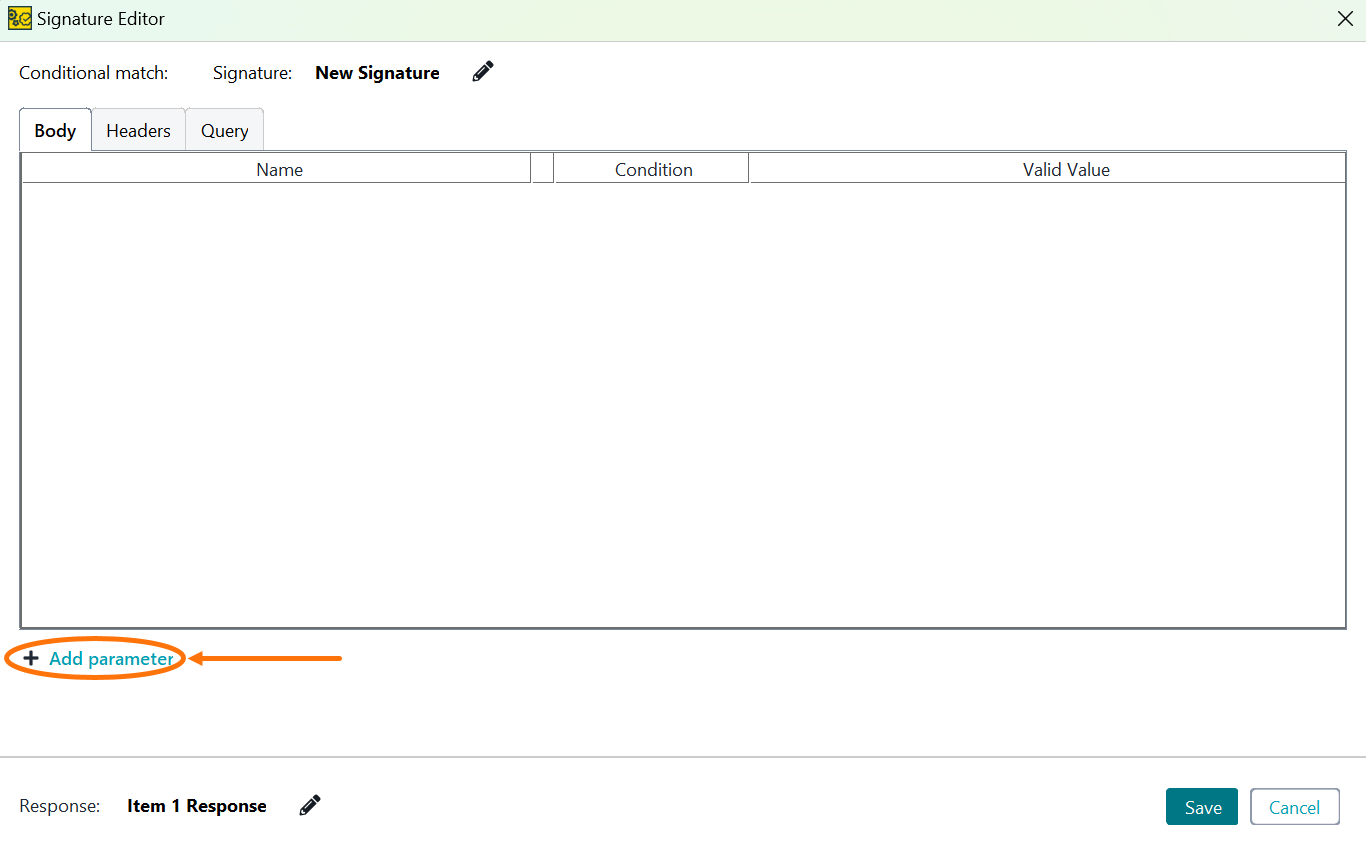
Task: Click the Signature Editor icon in the title bar
Action: [19, 18]
